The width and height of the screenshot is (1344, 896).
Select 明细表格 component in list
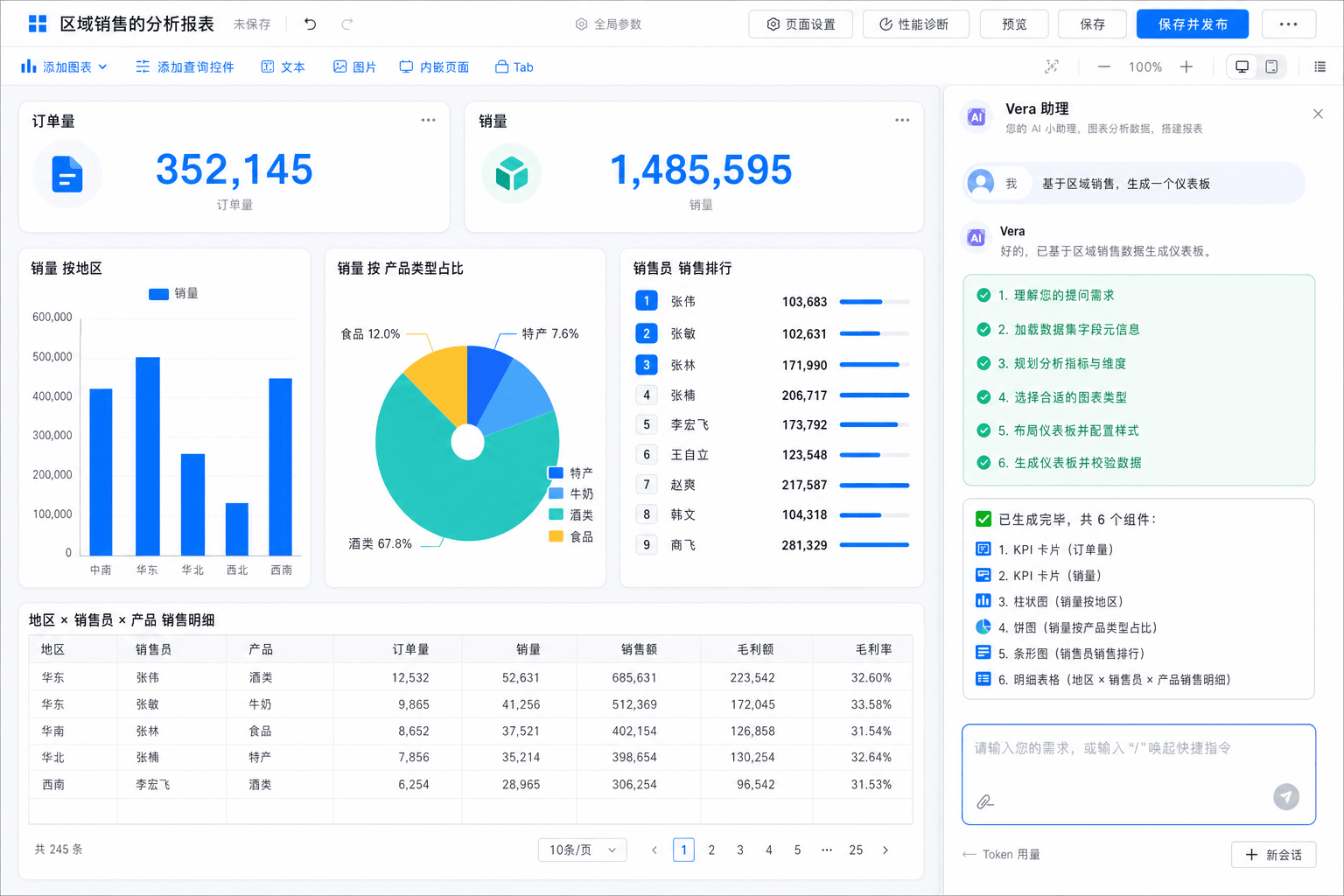point(1103,679)
